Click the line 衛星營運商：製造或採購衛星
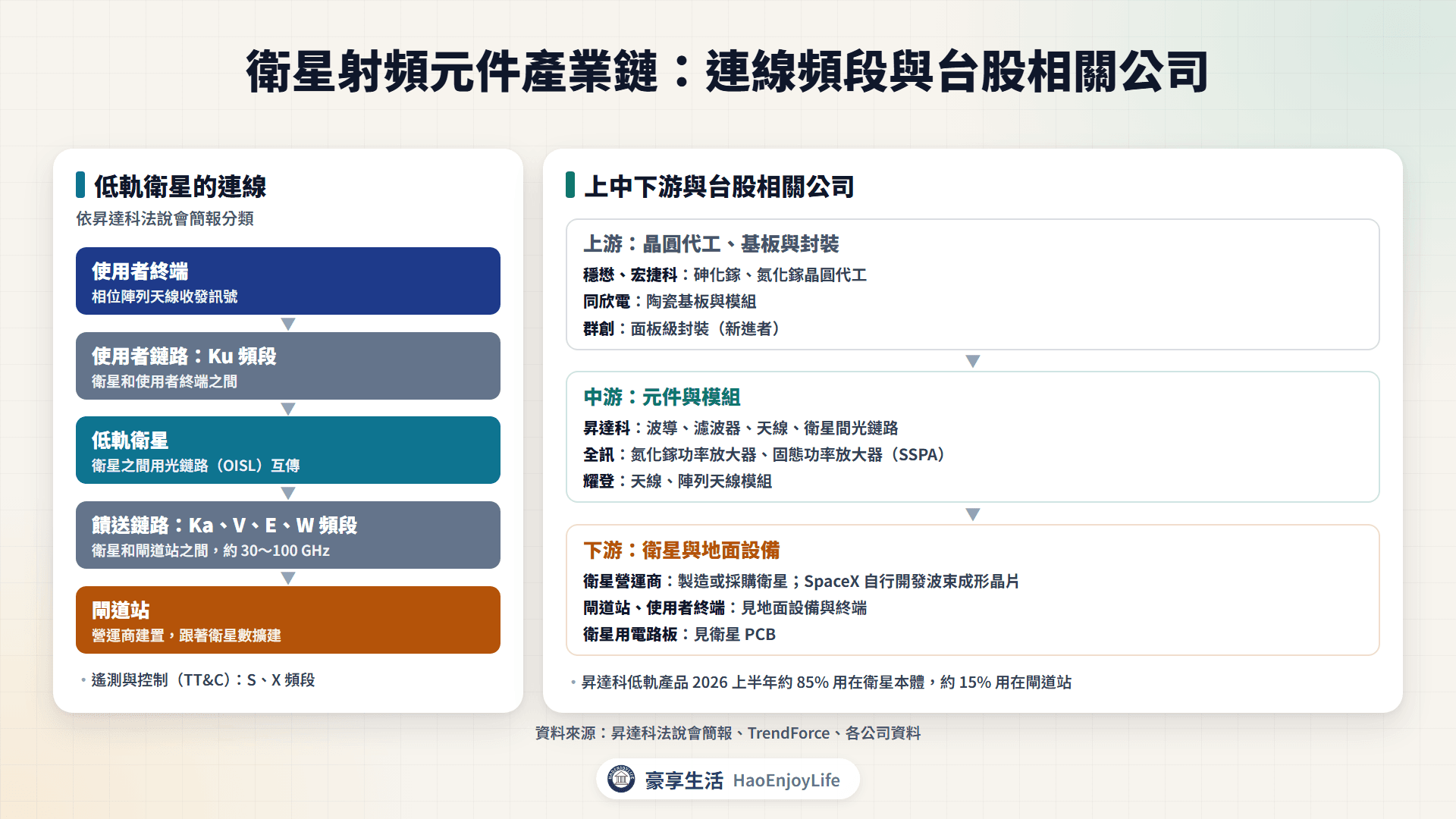 click(x=801, y=581)
